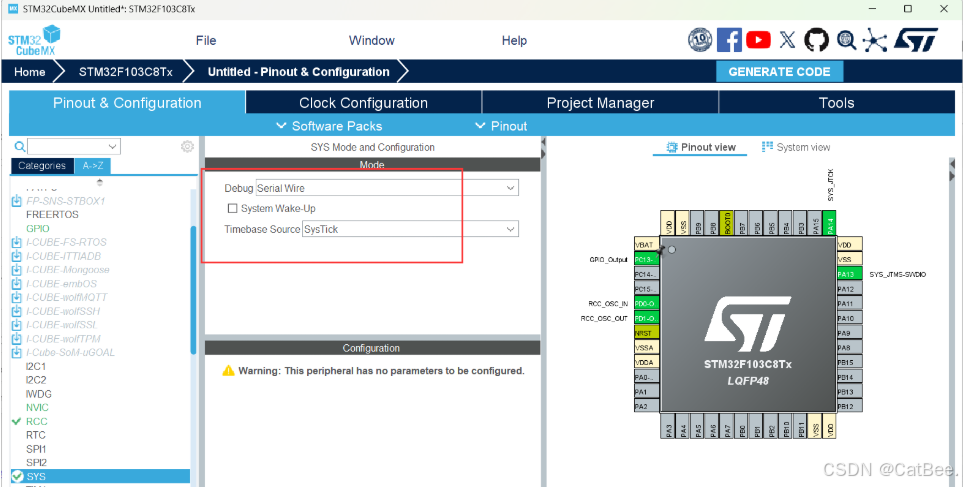Click download icon for FP-SNS-STBOX1
Image resolution: width=963 pixels, height=487 pixels.
17,201
